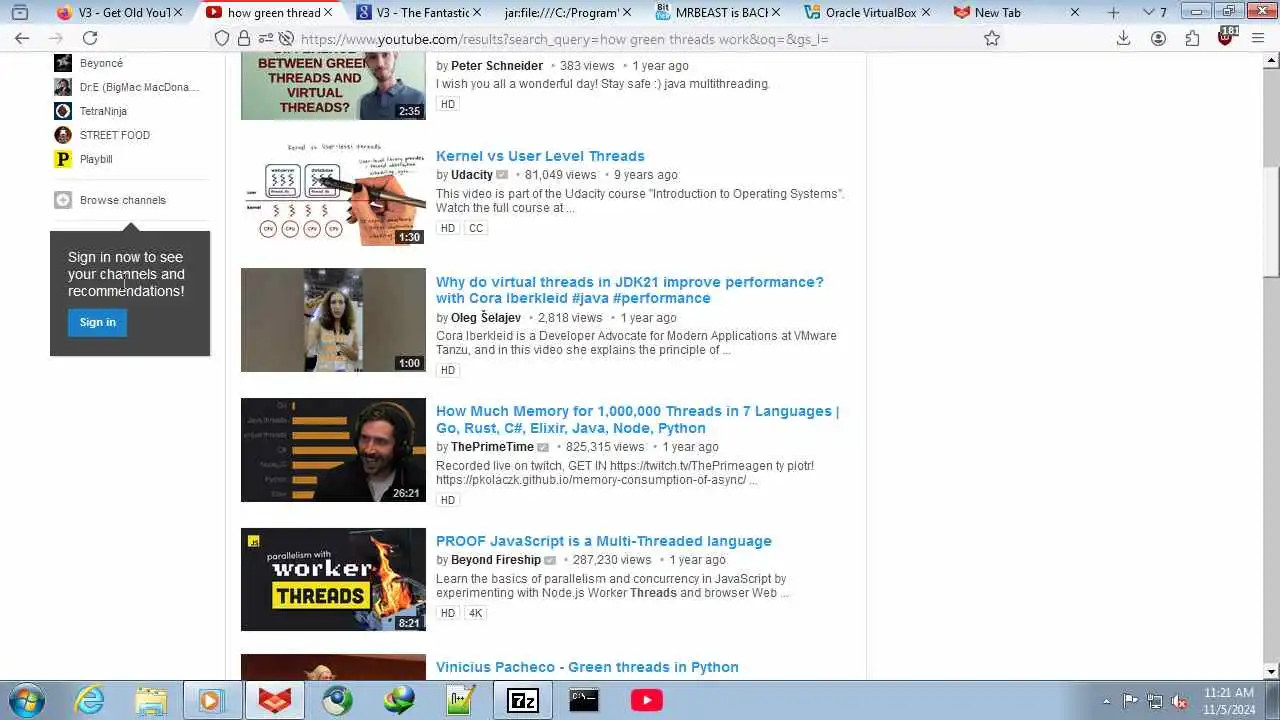Click the Playbill channel icon
The width and height of the screenshot is (1280, 720).
coord(63,159)
